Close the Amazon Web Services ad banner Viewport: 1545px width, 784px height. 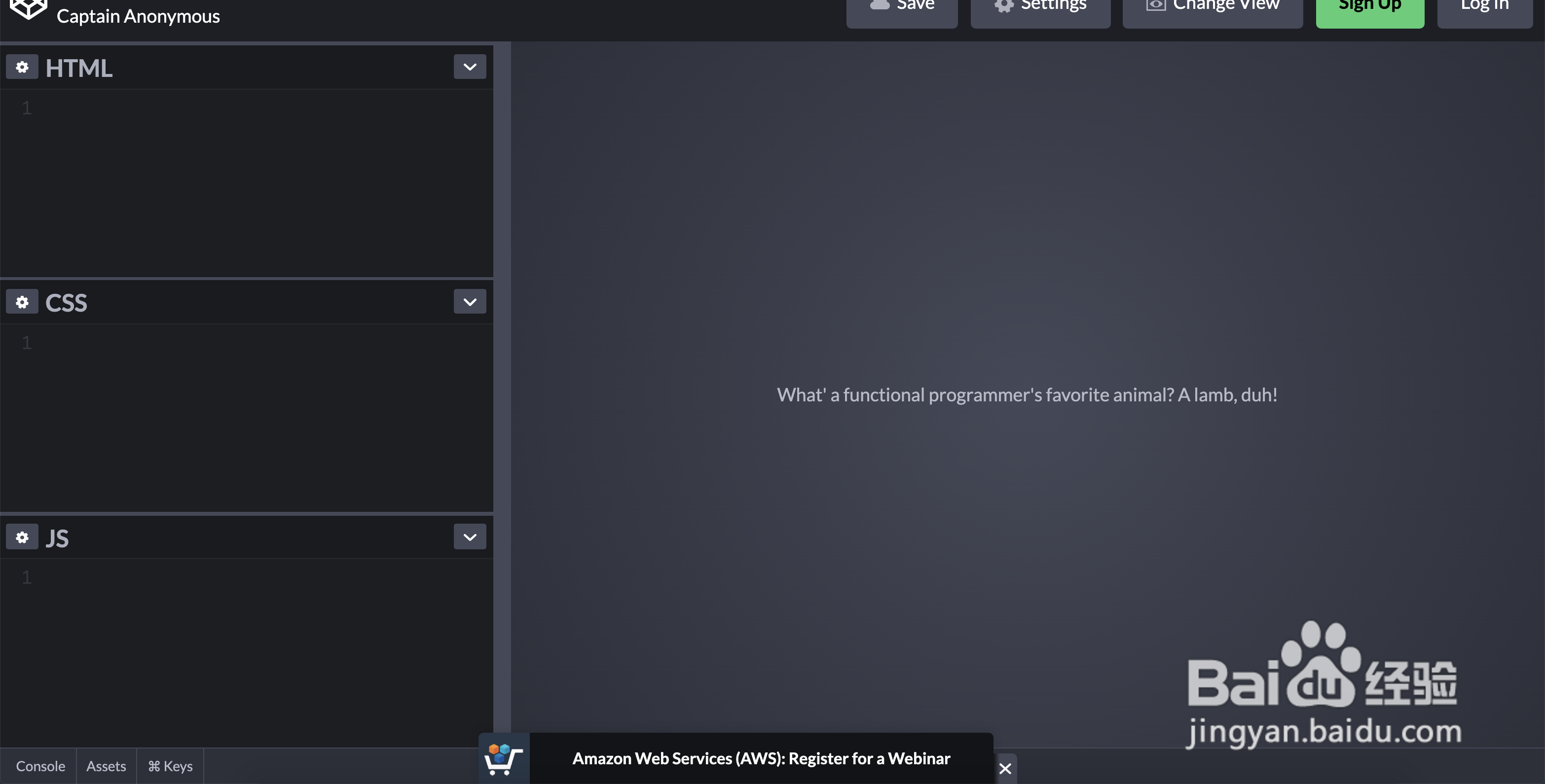point(1005,768)
